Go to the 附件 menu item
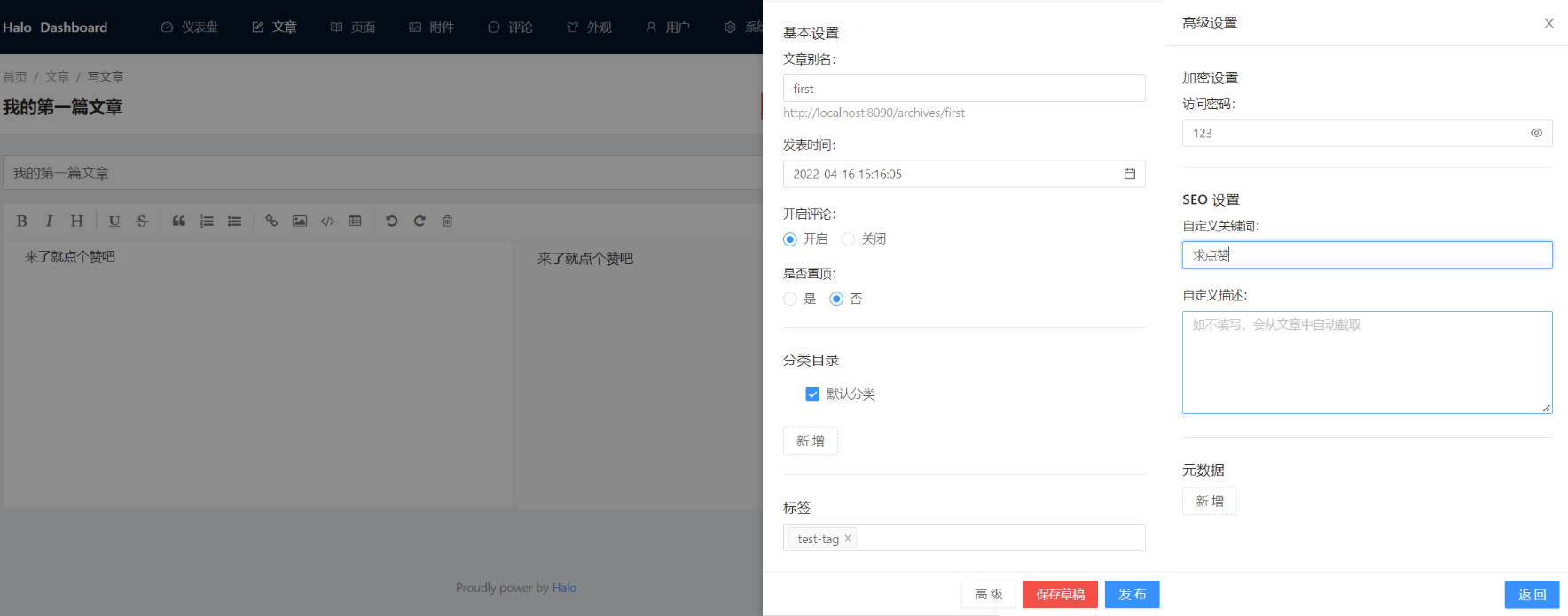The width and height of the screenshot is (1568, 616). [432, 27]
